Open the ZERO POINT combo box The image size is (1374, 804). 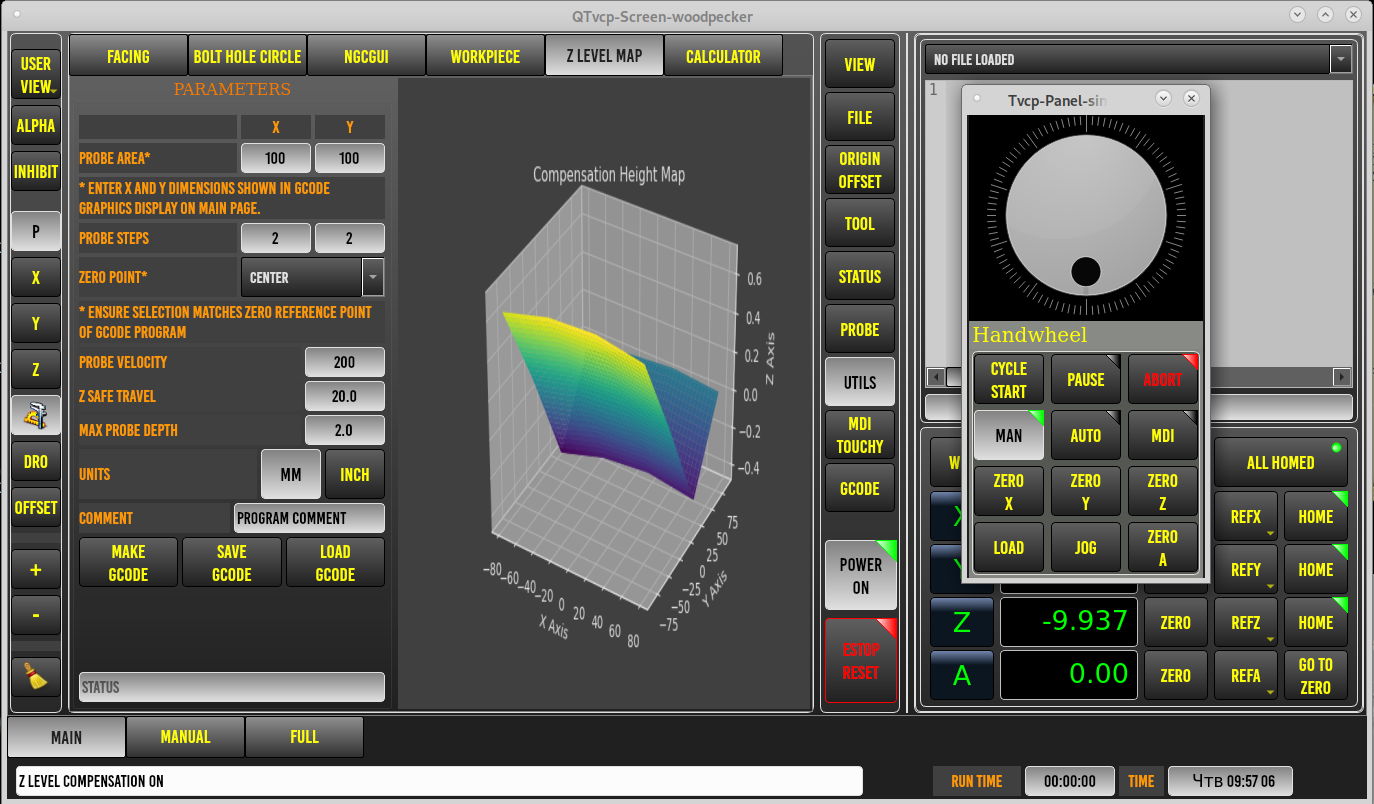(312, 277)
